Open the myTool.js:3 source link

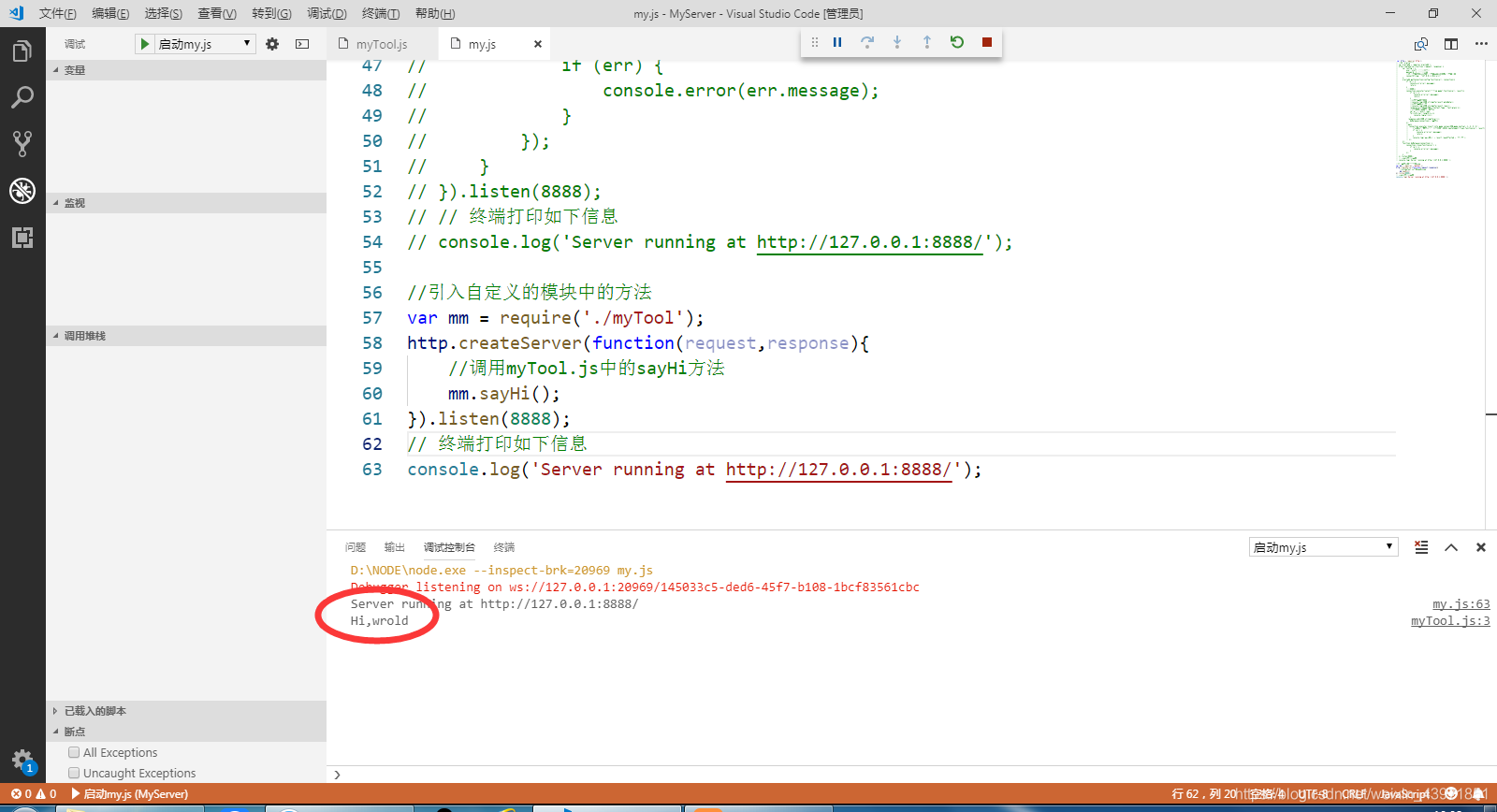pos(1450,621)
